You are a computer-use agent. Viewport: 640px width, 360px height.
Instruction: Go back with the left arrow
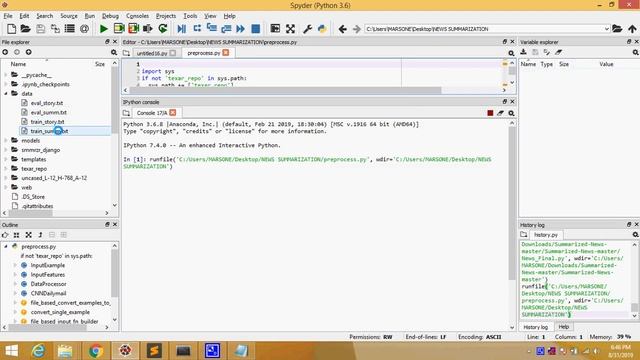tap(342, 29)
